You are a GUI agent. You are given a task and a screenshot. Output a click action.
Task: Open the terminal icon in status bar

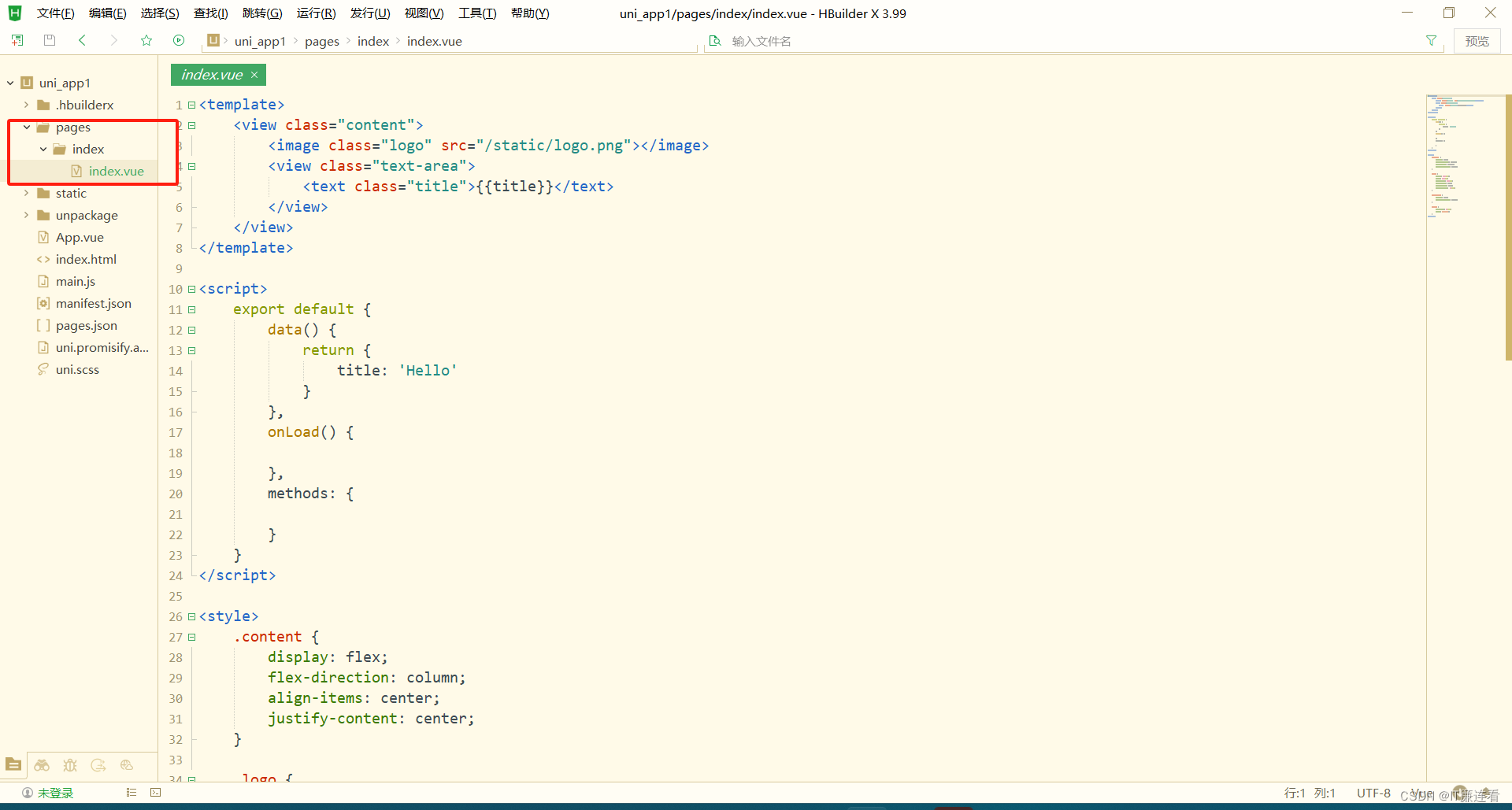click(156, 793)
